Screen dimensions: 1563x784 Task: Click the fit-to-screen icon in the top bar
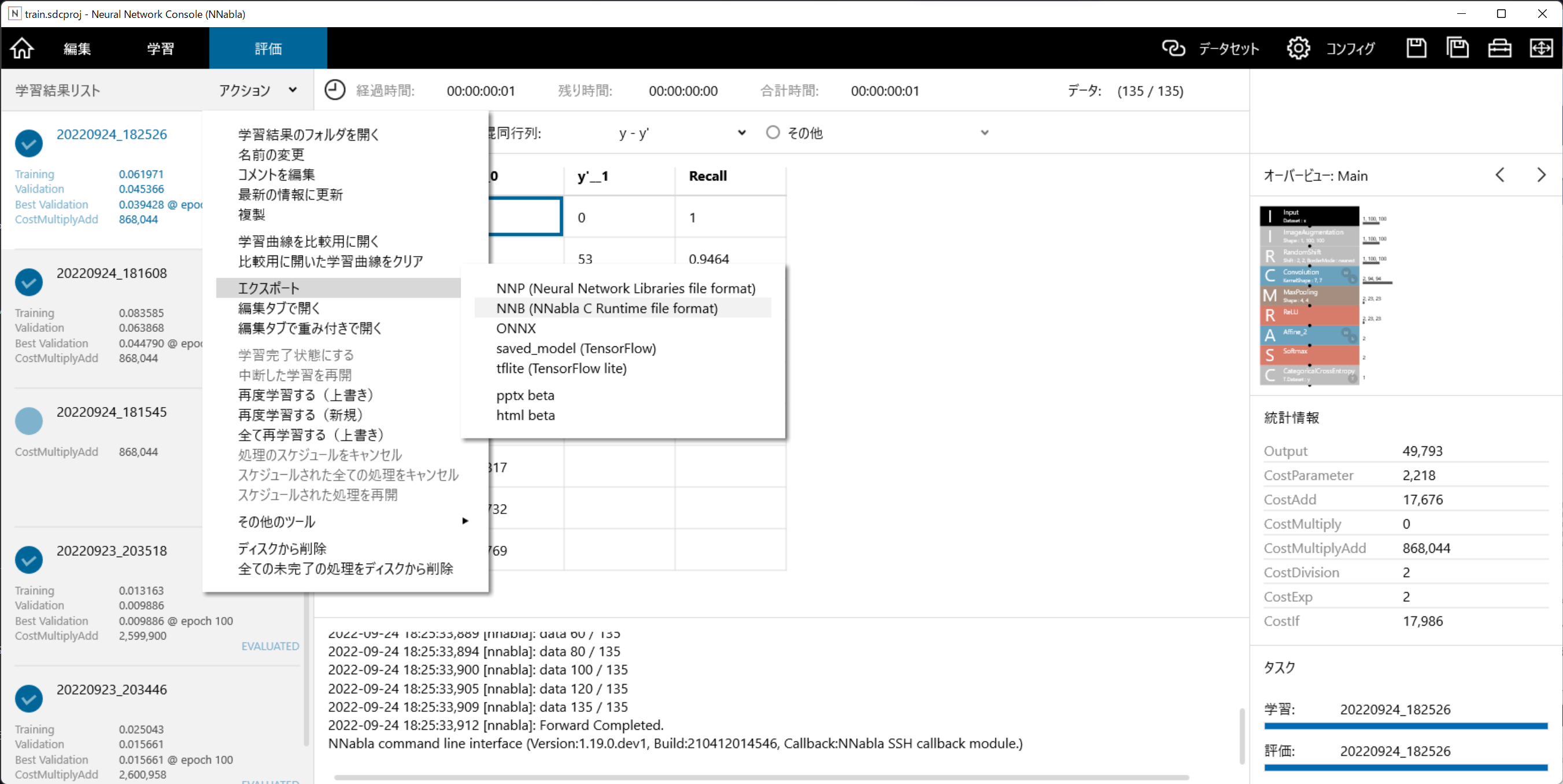pyautogui.click(x=1541, y=48)
